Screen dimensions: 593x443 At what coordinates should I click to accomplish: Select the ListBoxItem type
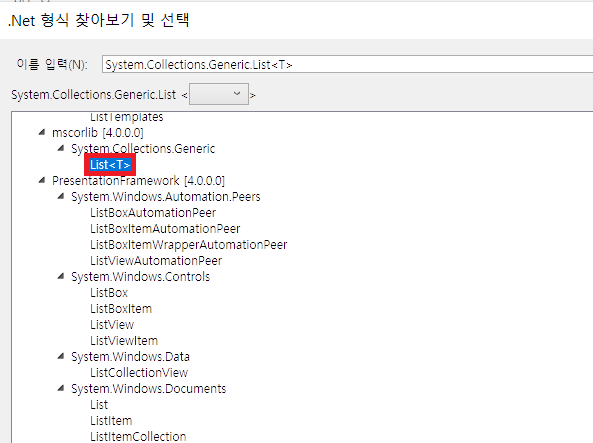[x=121, y=309]
